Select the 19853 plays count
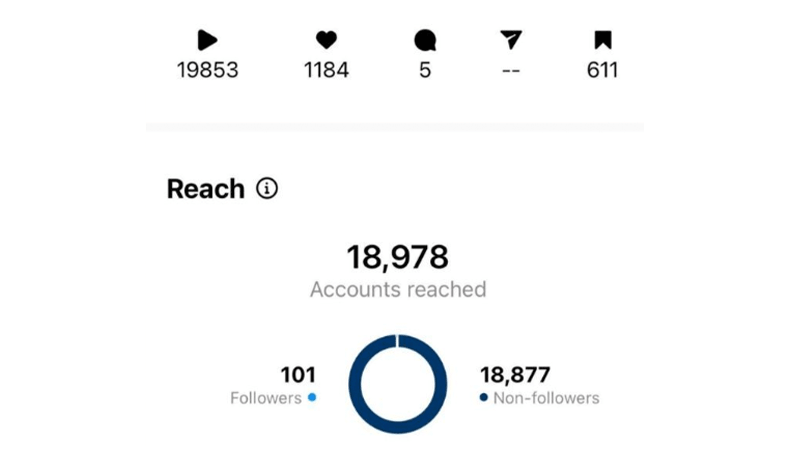This screenshot has height=450, width=800. click(207, 70)
